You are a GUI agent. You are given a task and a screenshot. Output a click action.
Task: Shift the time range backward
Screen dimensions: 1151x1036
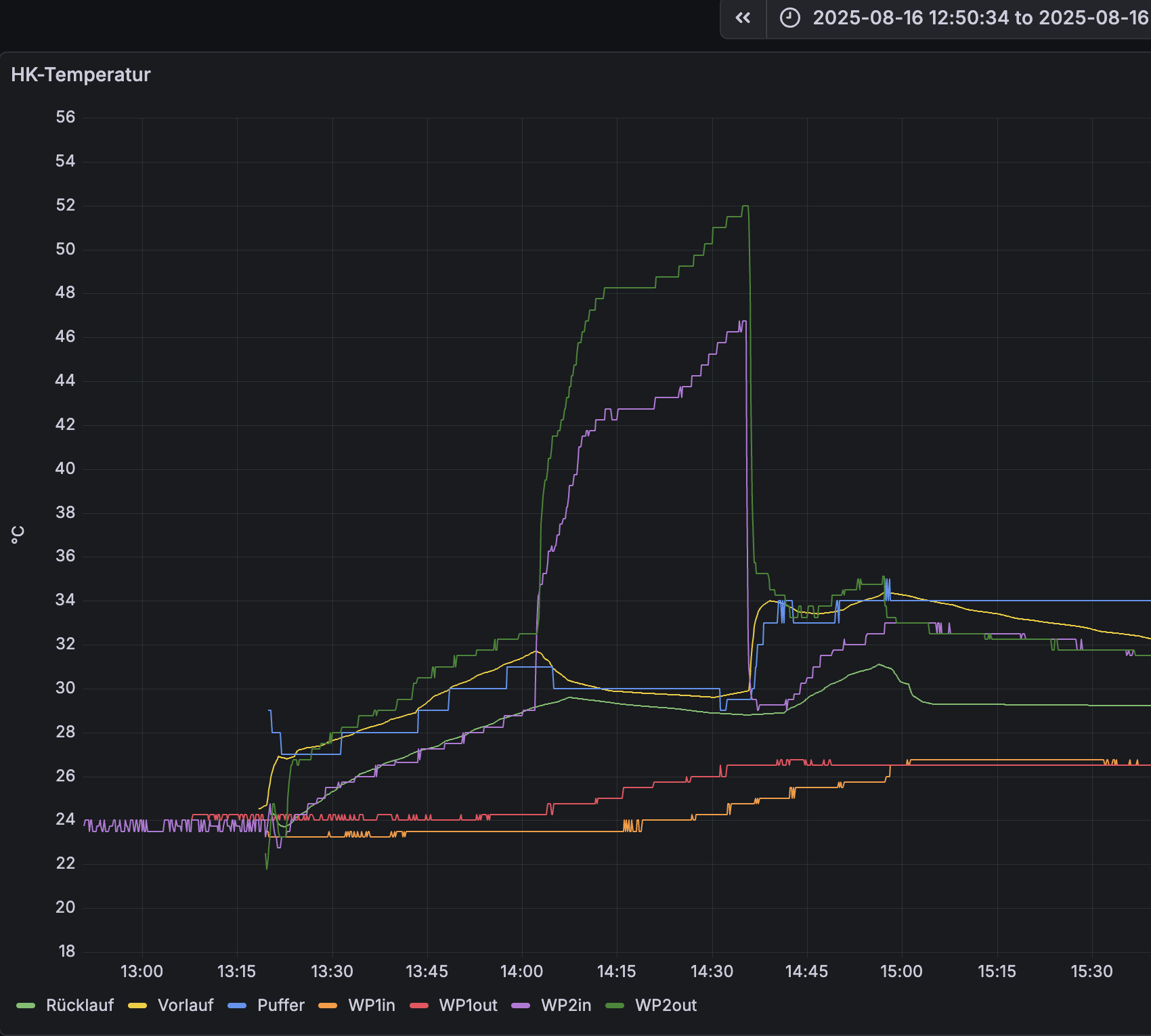click(743, 18)
